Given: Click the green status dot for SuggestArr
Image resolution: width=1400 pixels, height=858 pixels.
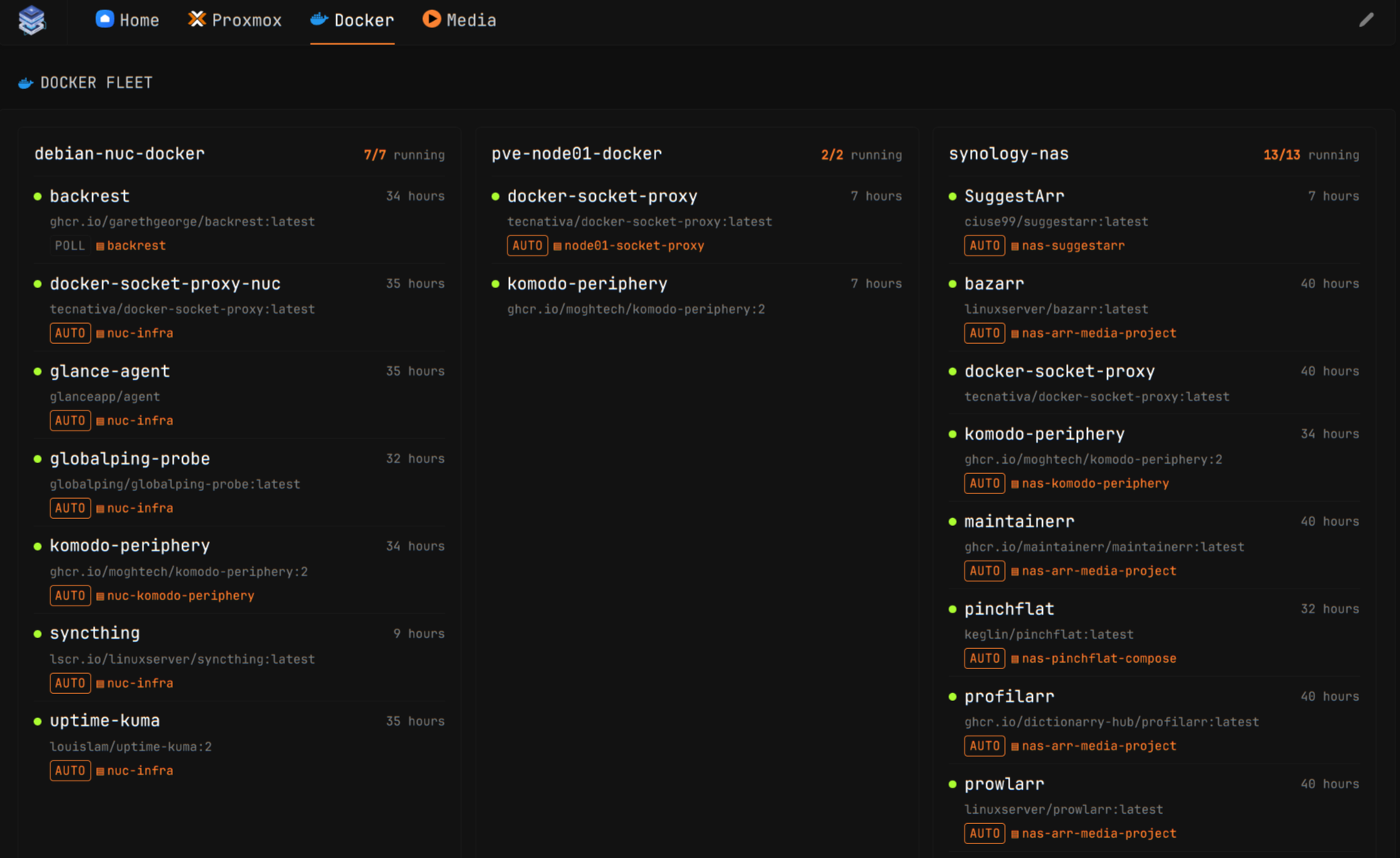Looking at the screenshot, I should [x=952, y=197].
